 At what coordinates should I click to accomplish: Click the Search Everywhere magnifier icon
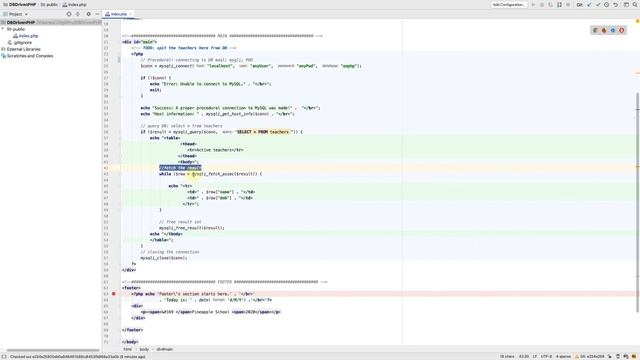tap(635, 4)
